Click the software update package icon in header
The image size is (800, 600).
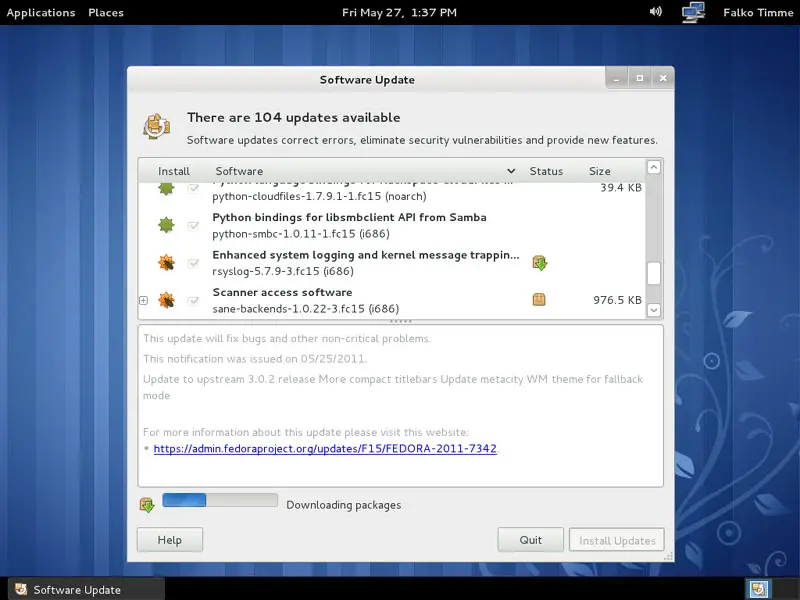pyautogui.click(x=157, y=126)
